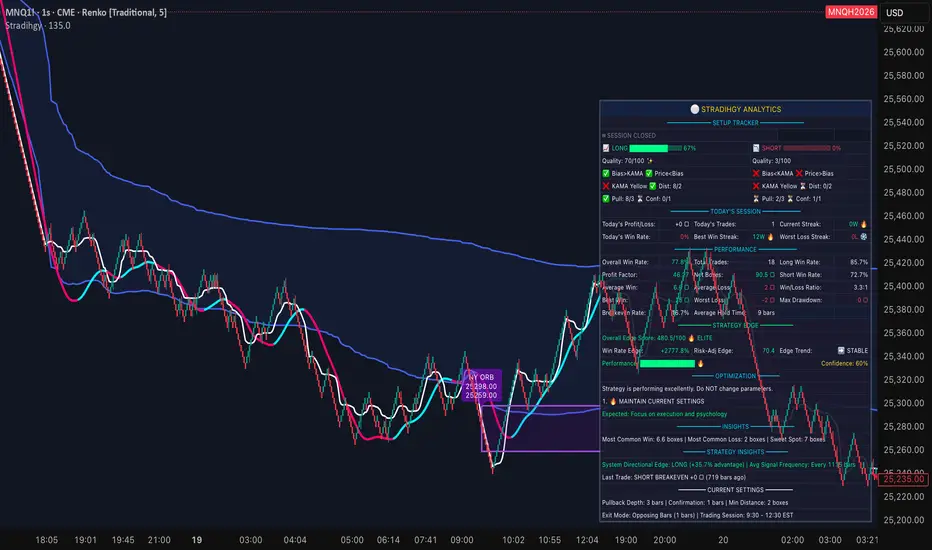Select the NY ORB purple label

[481, 386]
